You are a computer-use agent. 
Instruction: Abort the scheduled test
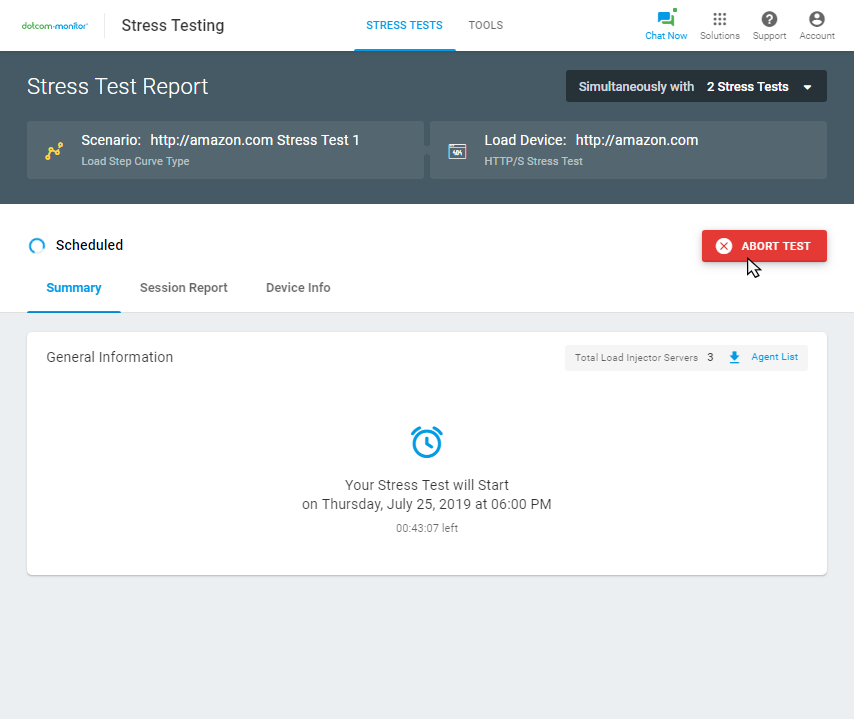(x=764, y=246)
